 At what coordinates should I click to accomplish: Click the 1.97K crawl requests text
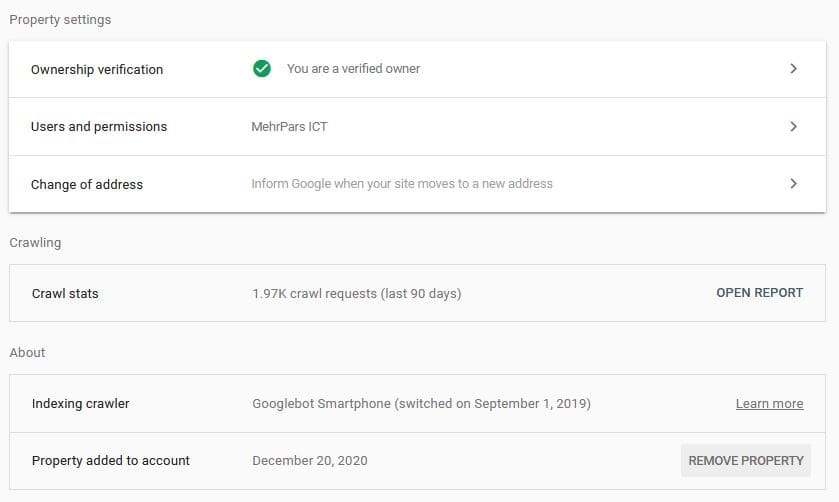356,294
